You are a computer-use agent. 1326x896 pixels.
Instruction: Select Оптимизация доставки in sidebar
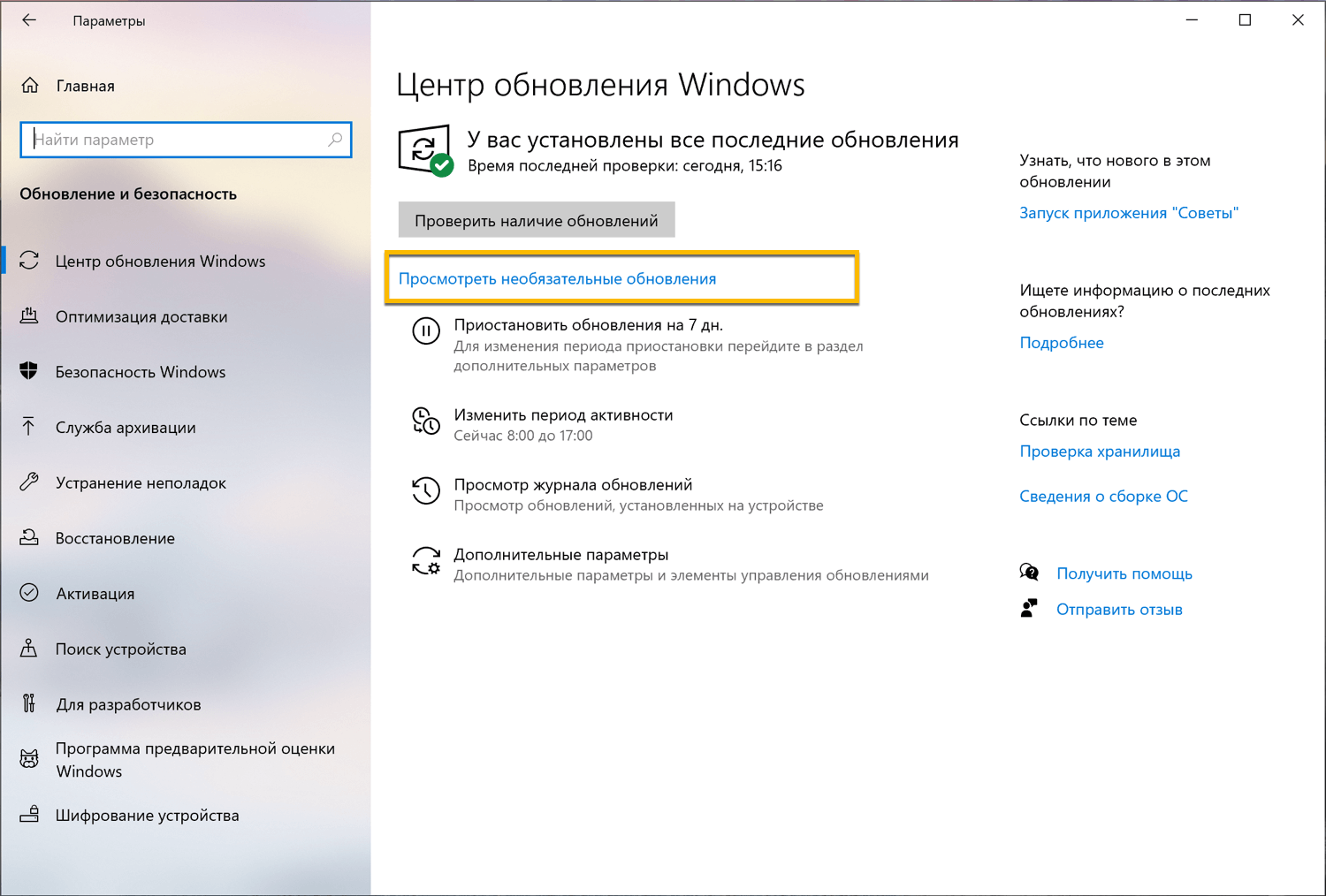click(141, 316)
